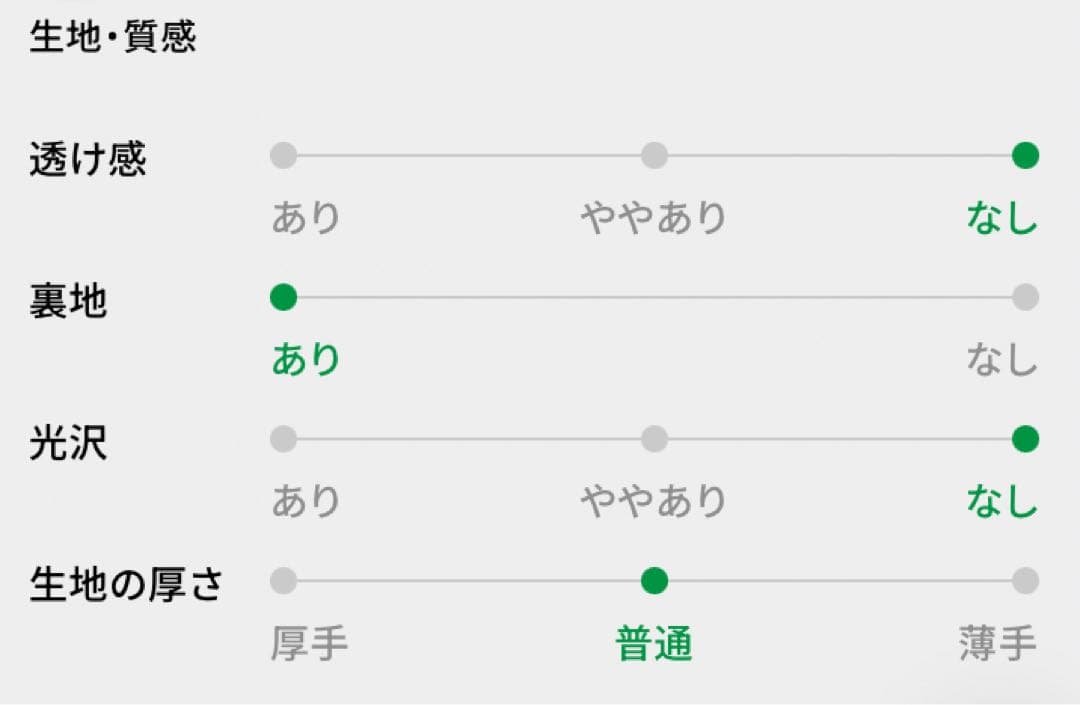Select the green 普通 dot for 生地の厚さ
This screenshot has height=705, width=1080.
[x=654, y=581]
